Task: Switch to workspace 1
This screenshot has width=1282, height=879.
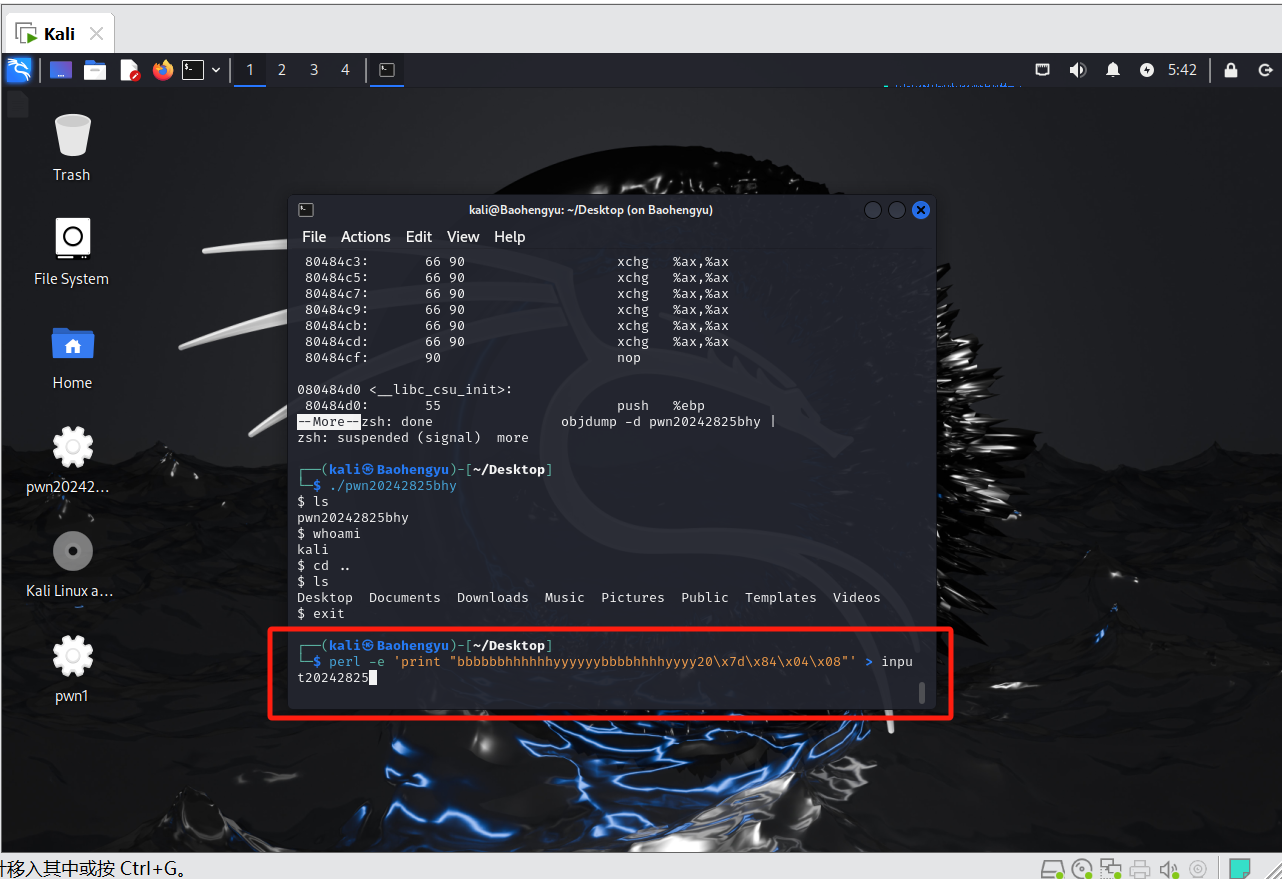Action: coord(250,70)
